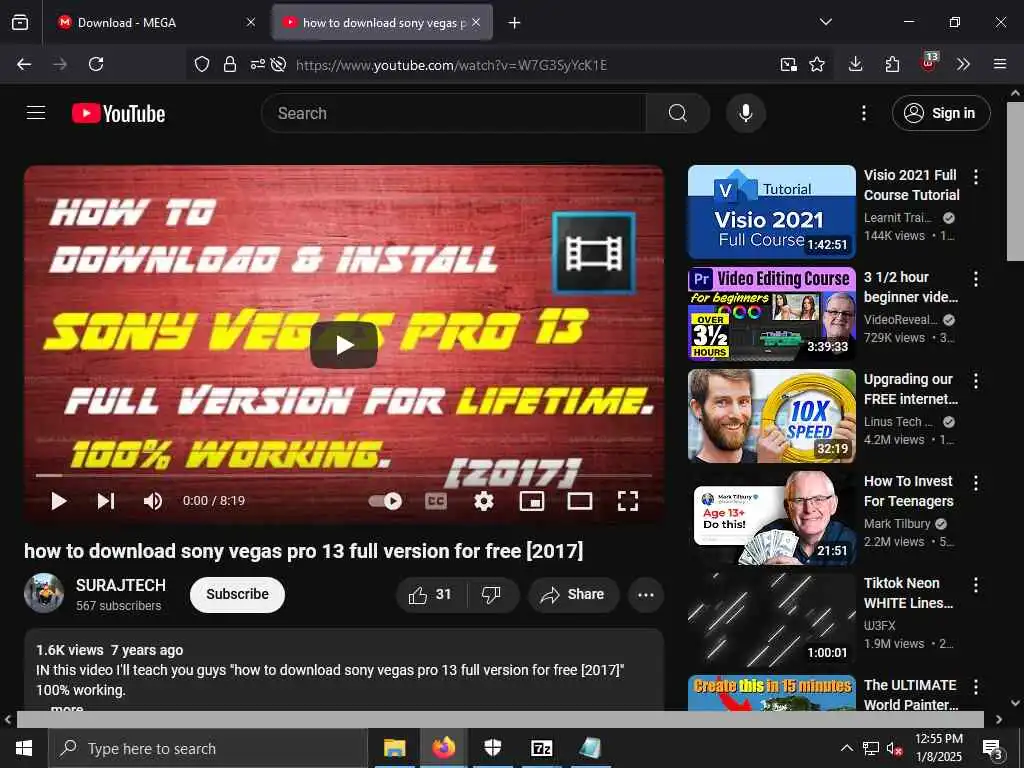This screenshot has width=1024, height=768.
Task: Switch to the Download - MEGA tab
Action: pyautogui.click(x=157, y=22)
